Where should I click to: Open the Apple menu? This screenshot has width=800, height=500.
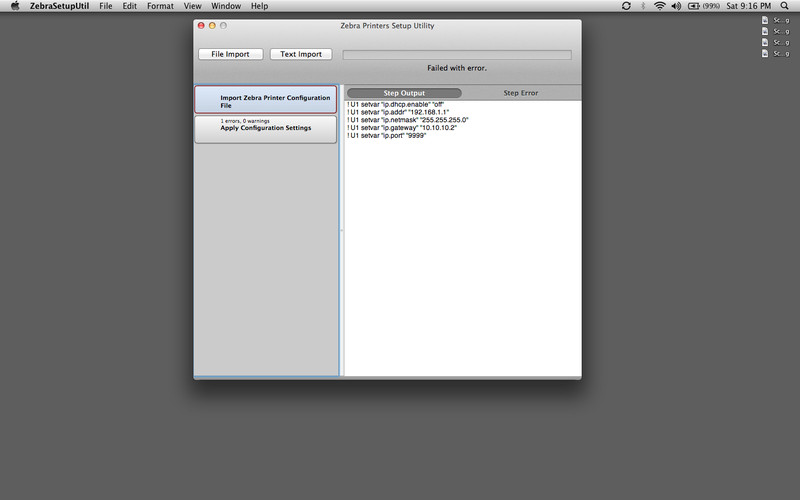pos(15,6)
